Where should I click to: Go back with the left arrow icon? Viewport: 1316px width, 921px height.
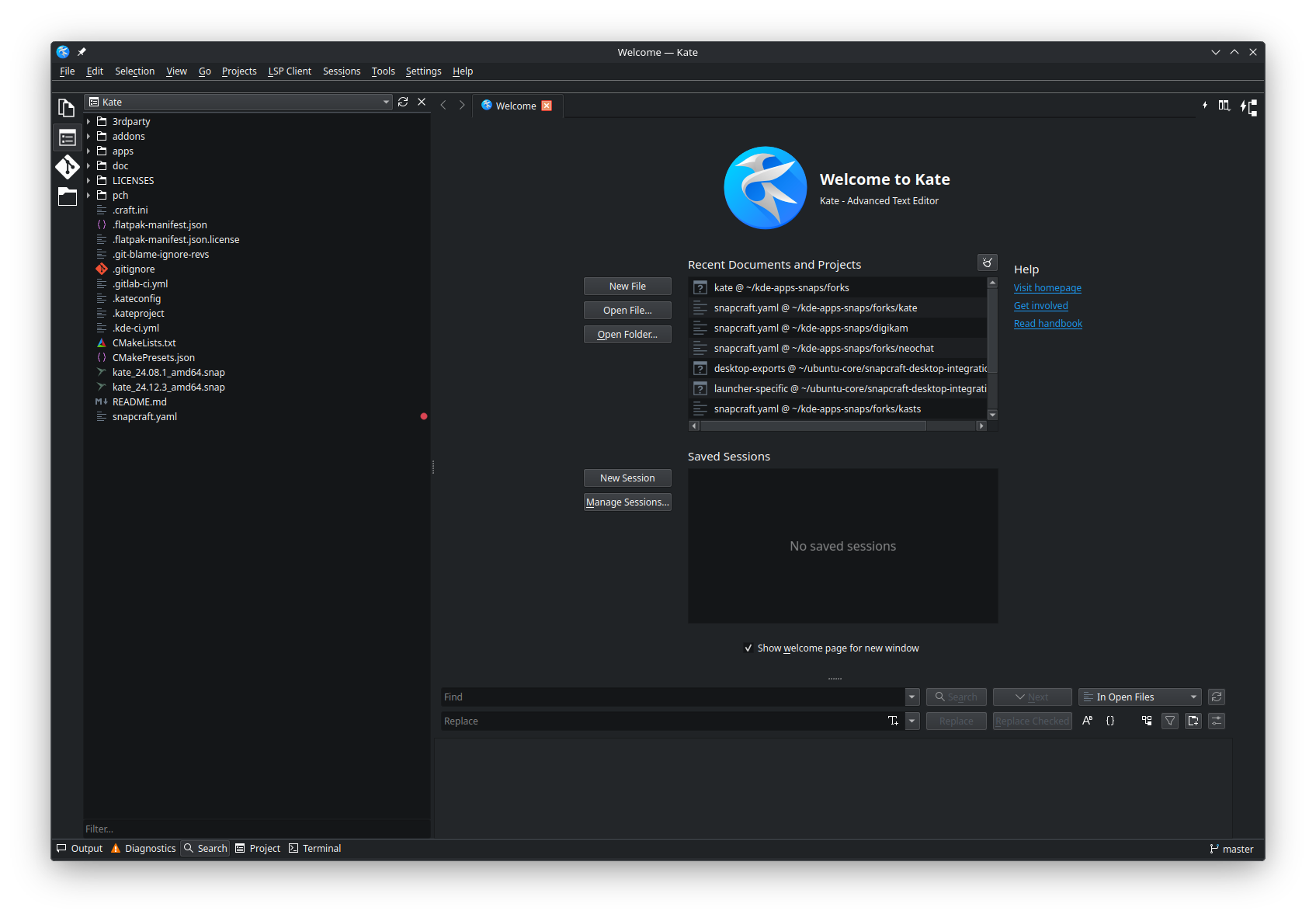coord(443,105)
